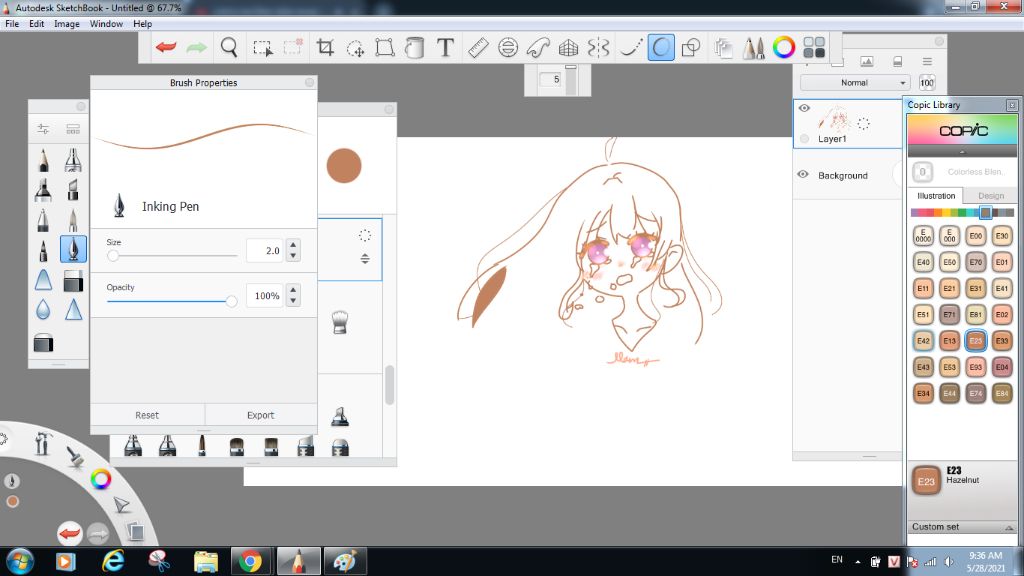Open the Ruler guide tool
The image size is (1024, 576).
pyautogui.click(x=478, y=47)
